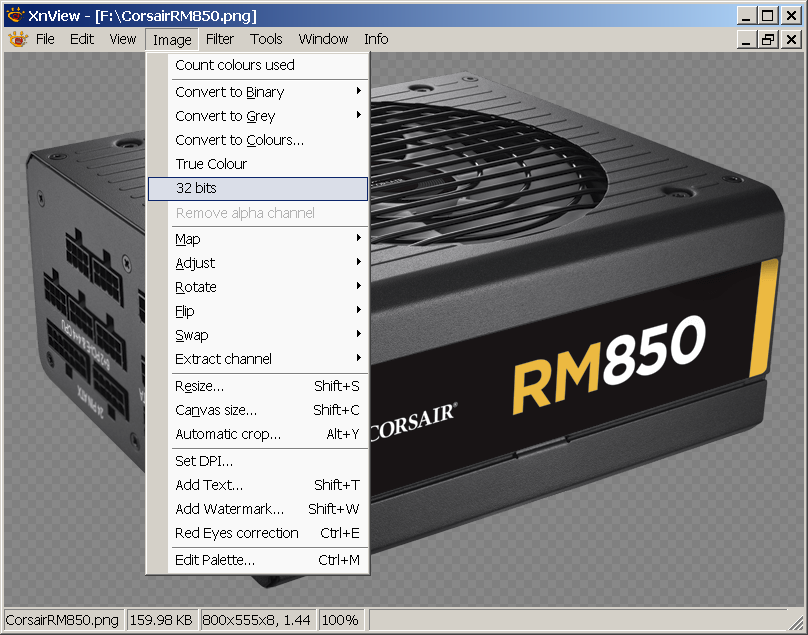Open the File menu
The image size is (808, 635).
coord(46,39)
